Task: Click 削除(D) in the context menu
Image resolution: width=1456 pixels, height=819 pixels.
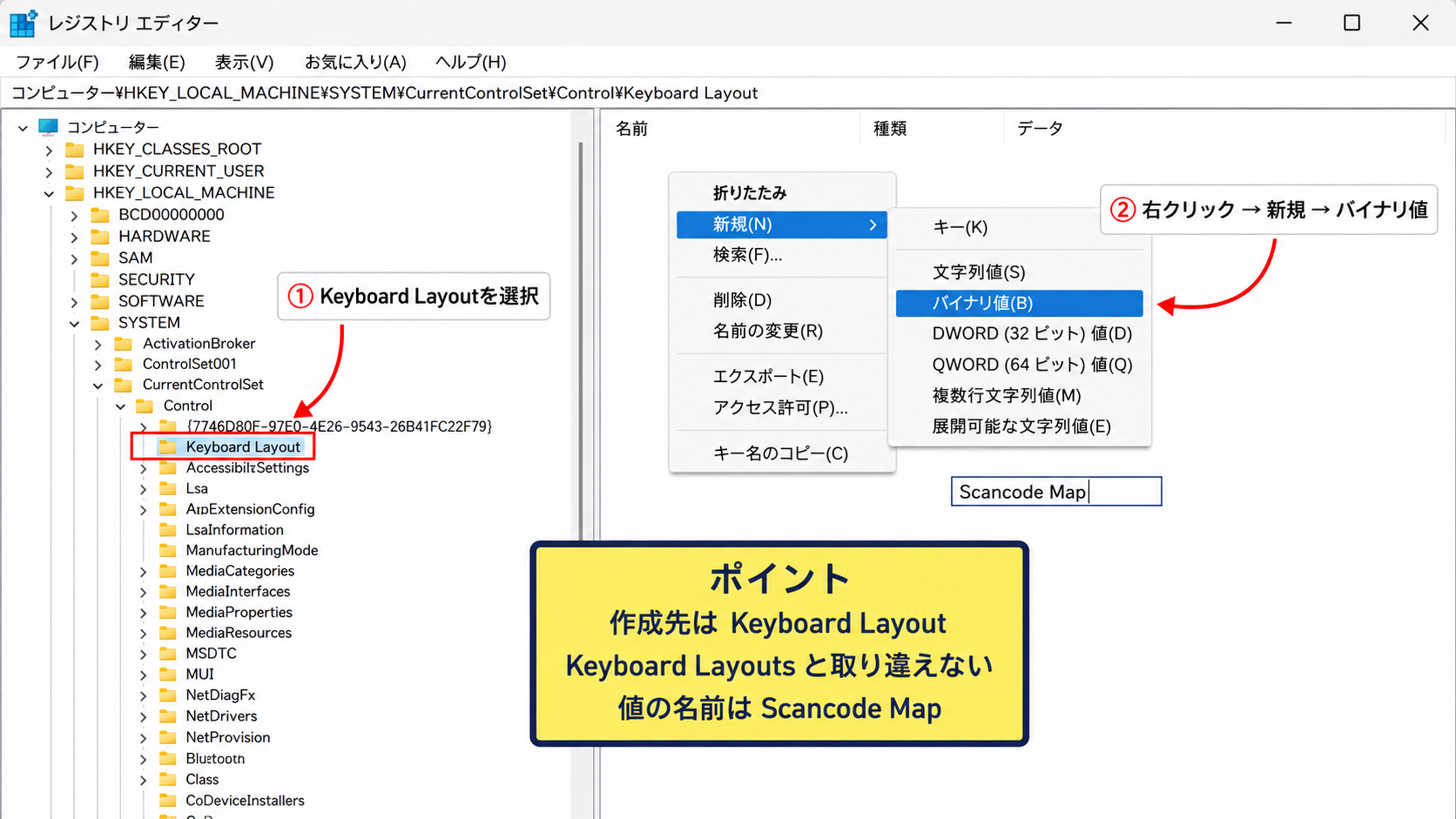Action: coord(782,300)
